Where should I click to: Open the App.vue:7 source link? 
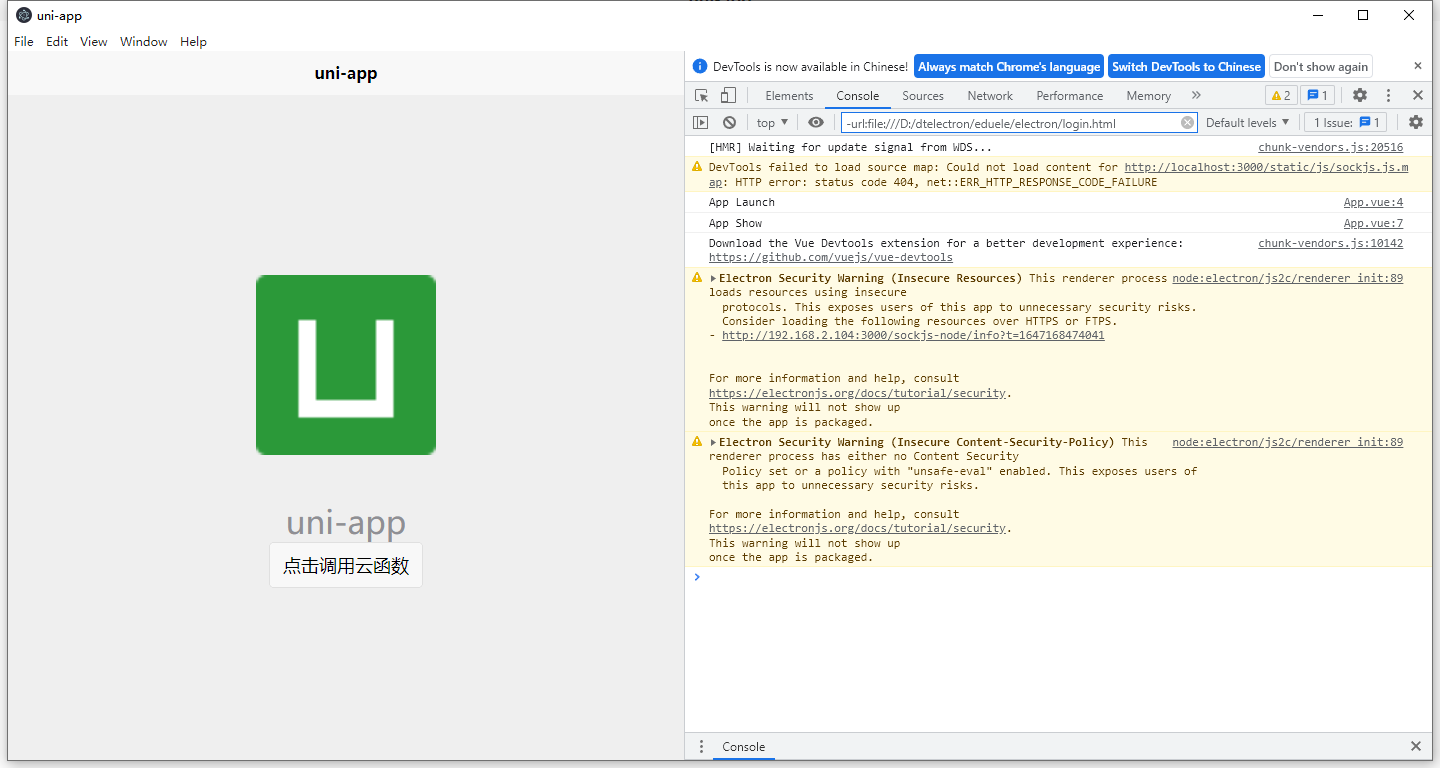[x=1373, y=223]
